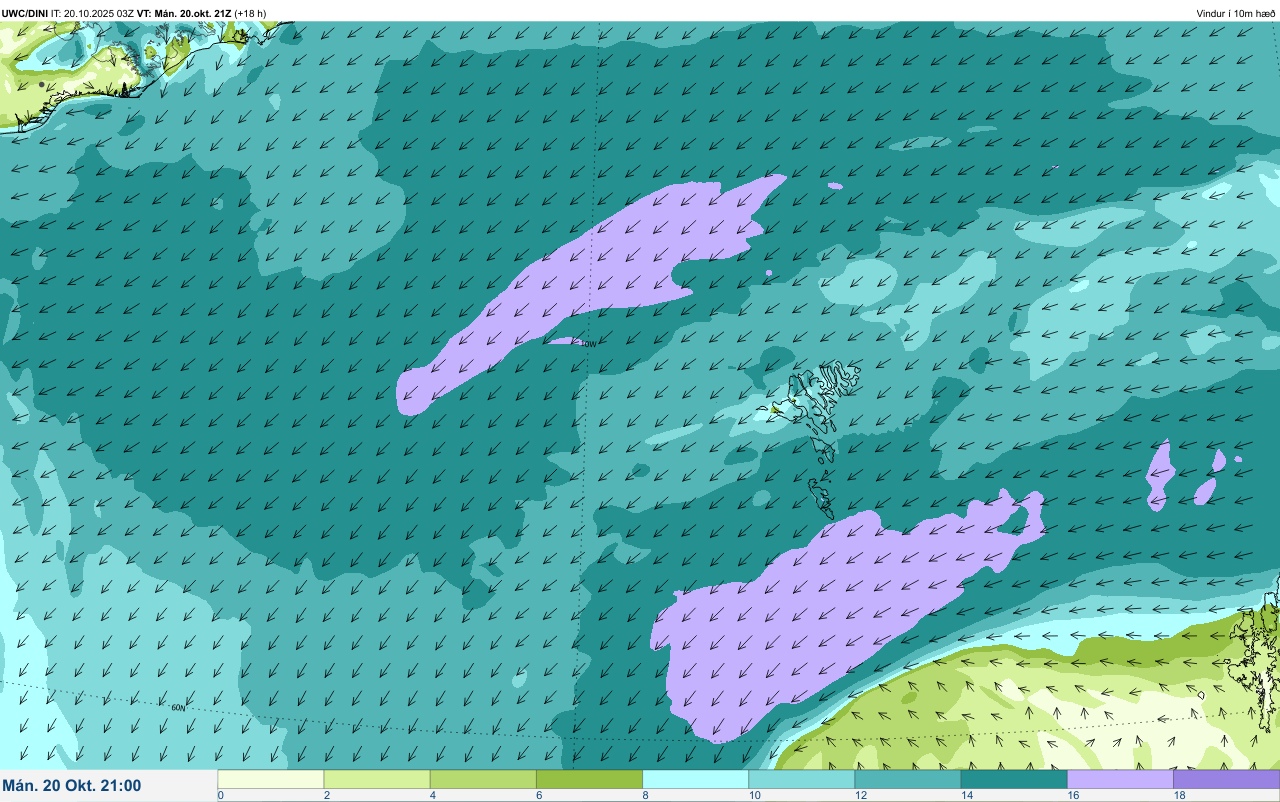Screen dimensions: 1280x802
Task: Click the 2–4 m/s light green legend swatch
Action: click(x=377, y=779)
